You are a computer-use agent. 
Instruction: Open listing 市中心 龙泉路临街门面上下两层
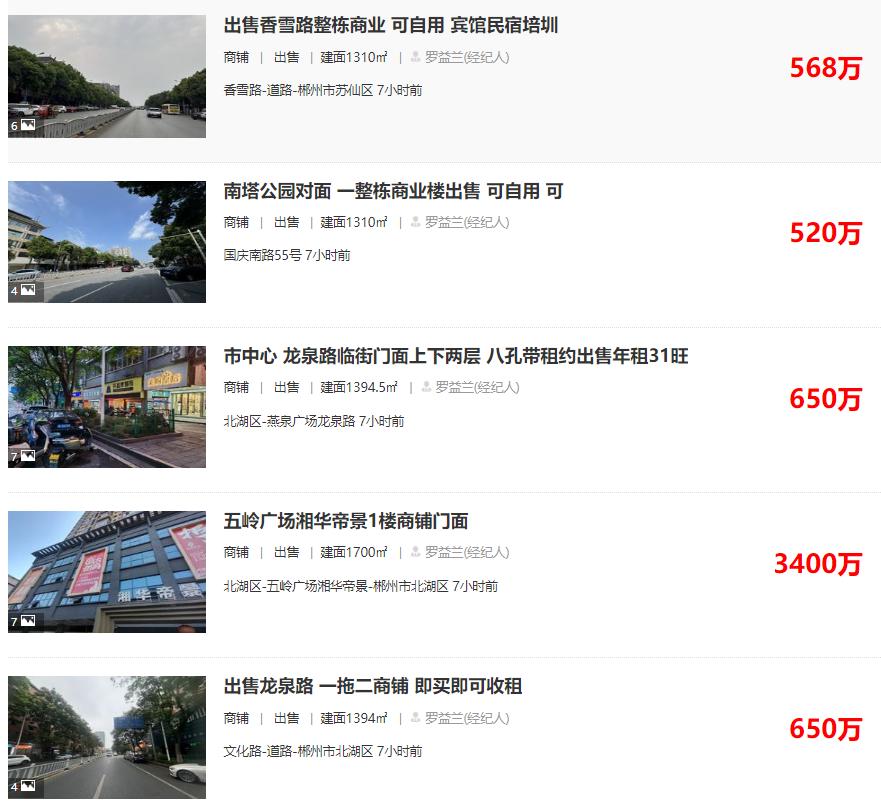[x=456, y=356]
